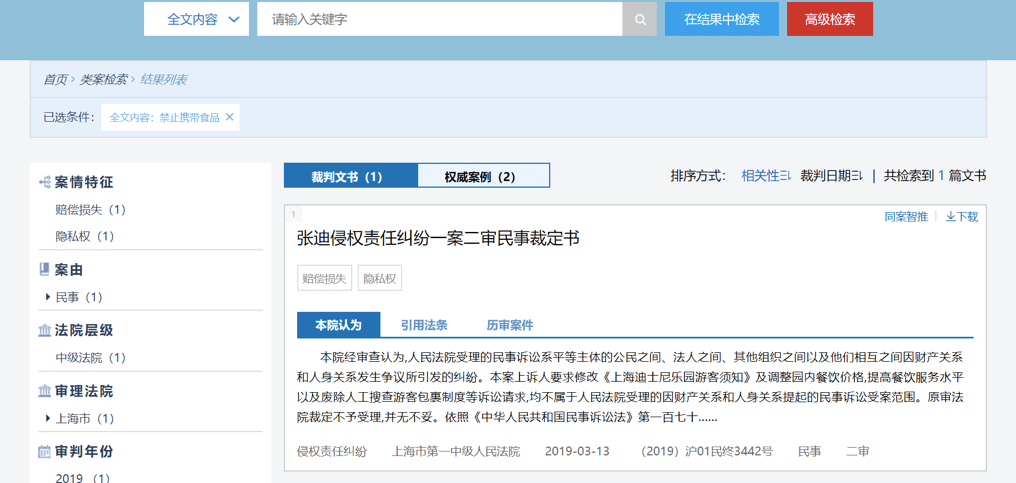Open 高级检索 advanced search
The height and width of the screenshot is (483, 1016).
click(x=830, y=19)
